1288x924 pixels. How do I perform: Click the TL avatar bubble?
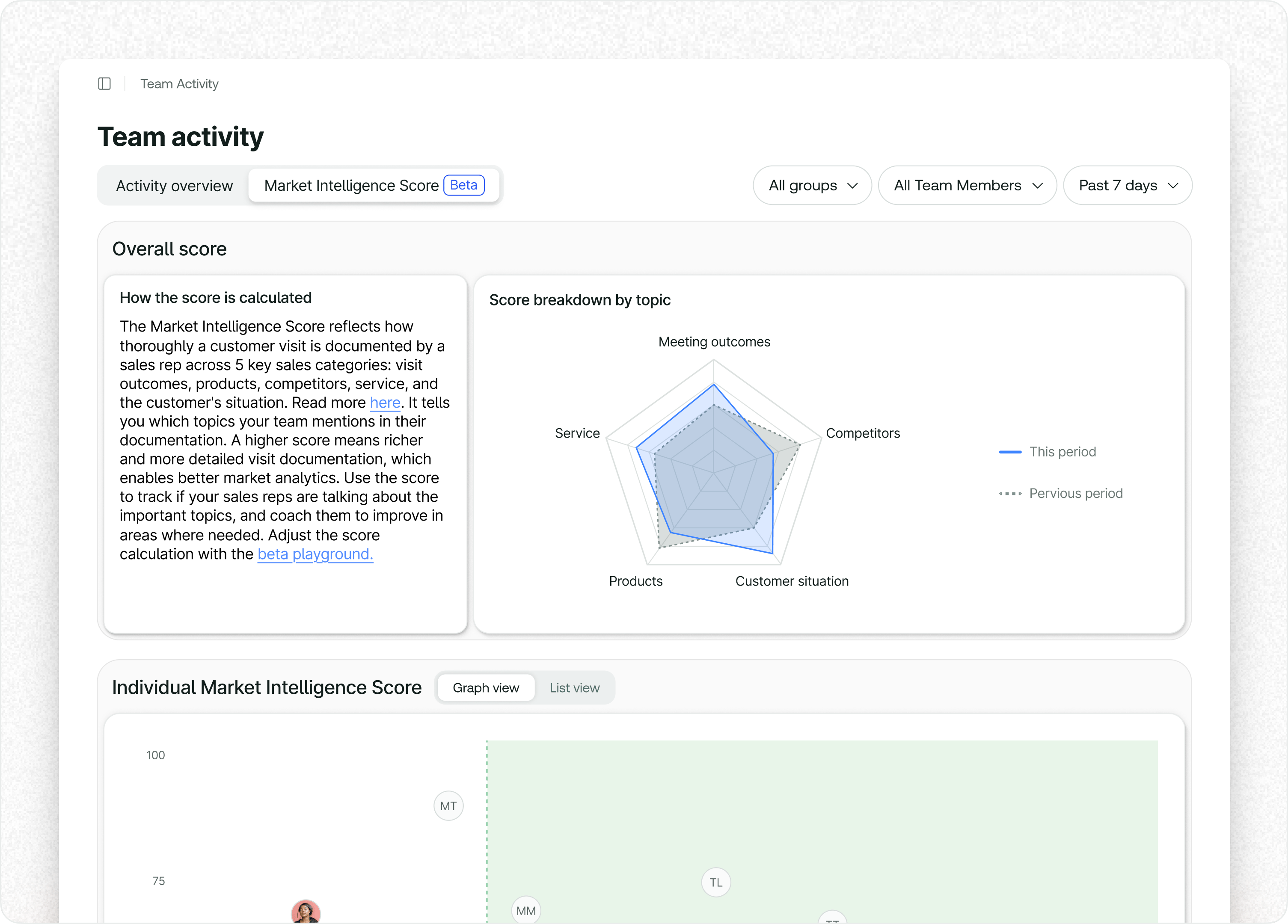pos(715,882)
